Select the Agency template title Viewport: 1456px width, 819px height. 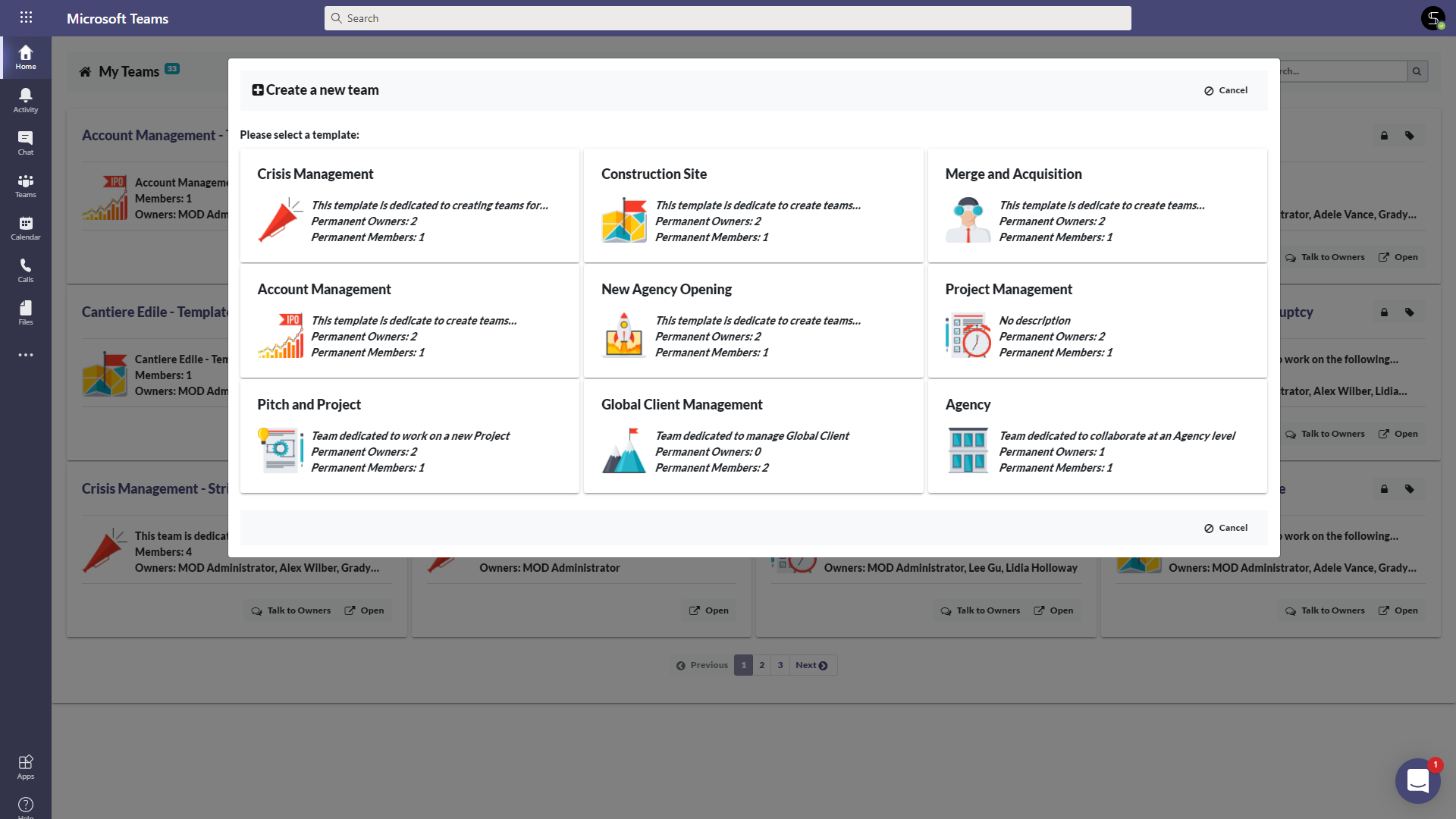point(968,404)
